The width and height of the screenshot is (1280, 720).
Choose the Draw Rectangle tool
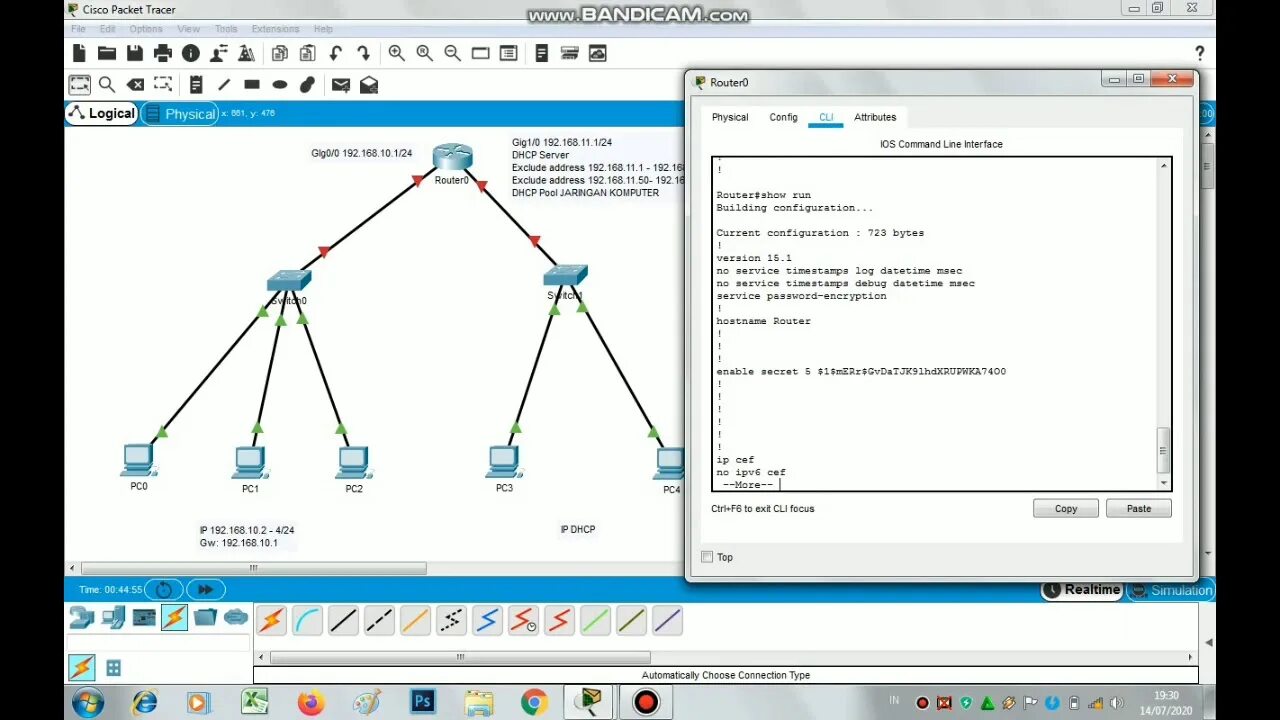click(x=252, y=85)
